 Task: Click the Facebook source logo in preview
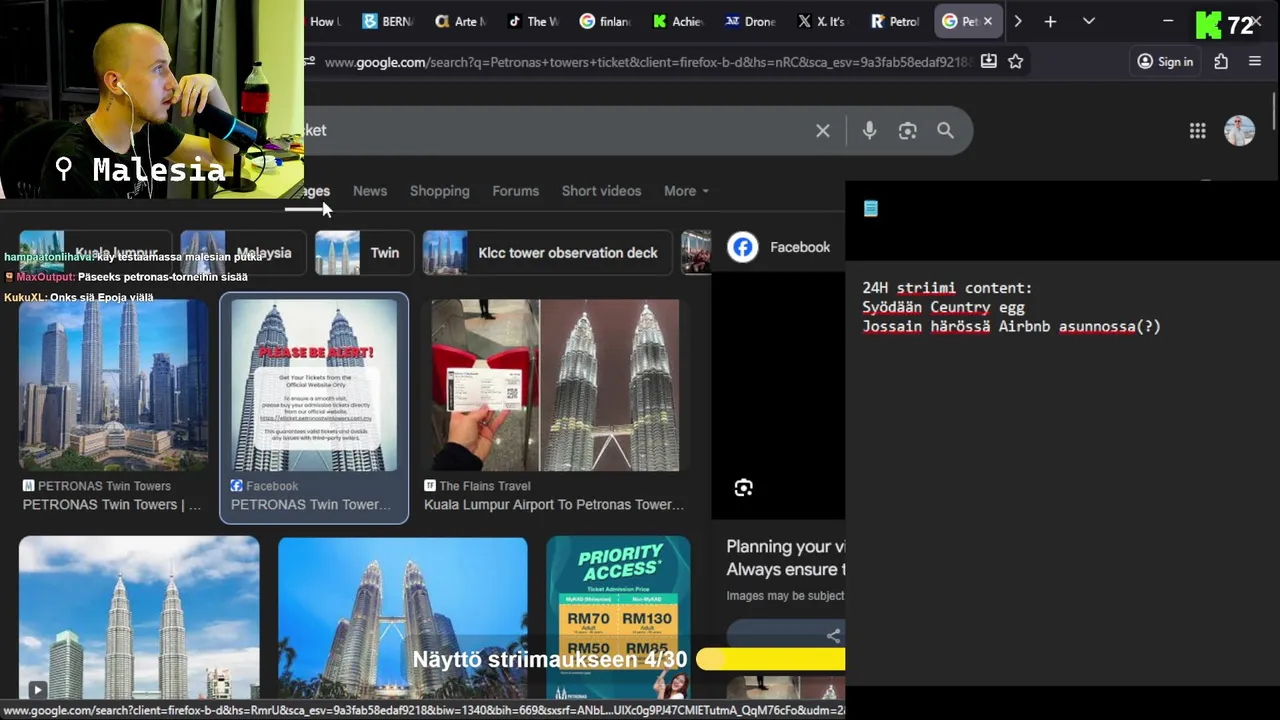742,247
